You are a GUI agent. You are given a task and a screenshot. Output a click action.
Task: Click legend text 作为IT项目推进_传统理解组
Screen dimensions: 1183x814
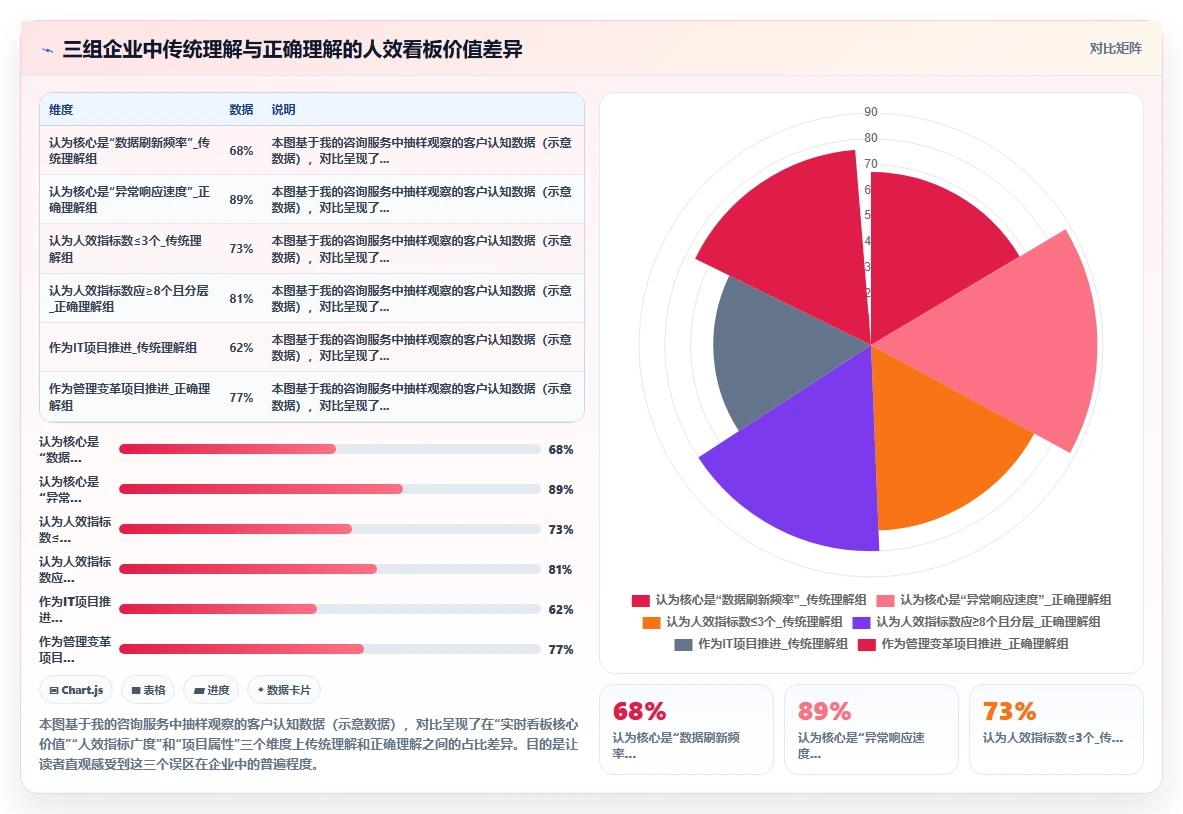tap(773, 644)
